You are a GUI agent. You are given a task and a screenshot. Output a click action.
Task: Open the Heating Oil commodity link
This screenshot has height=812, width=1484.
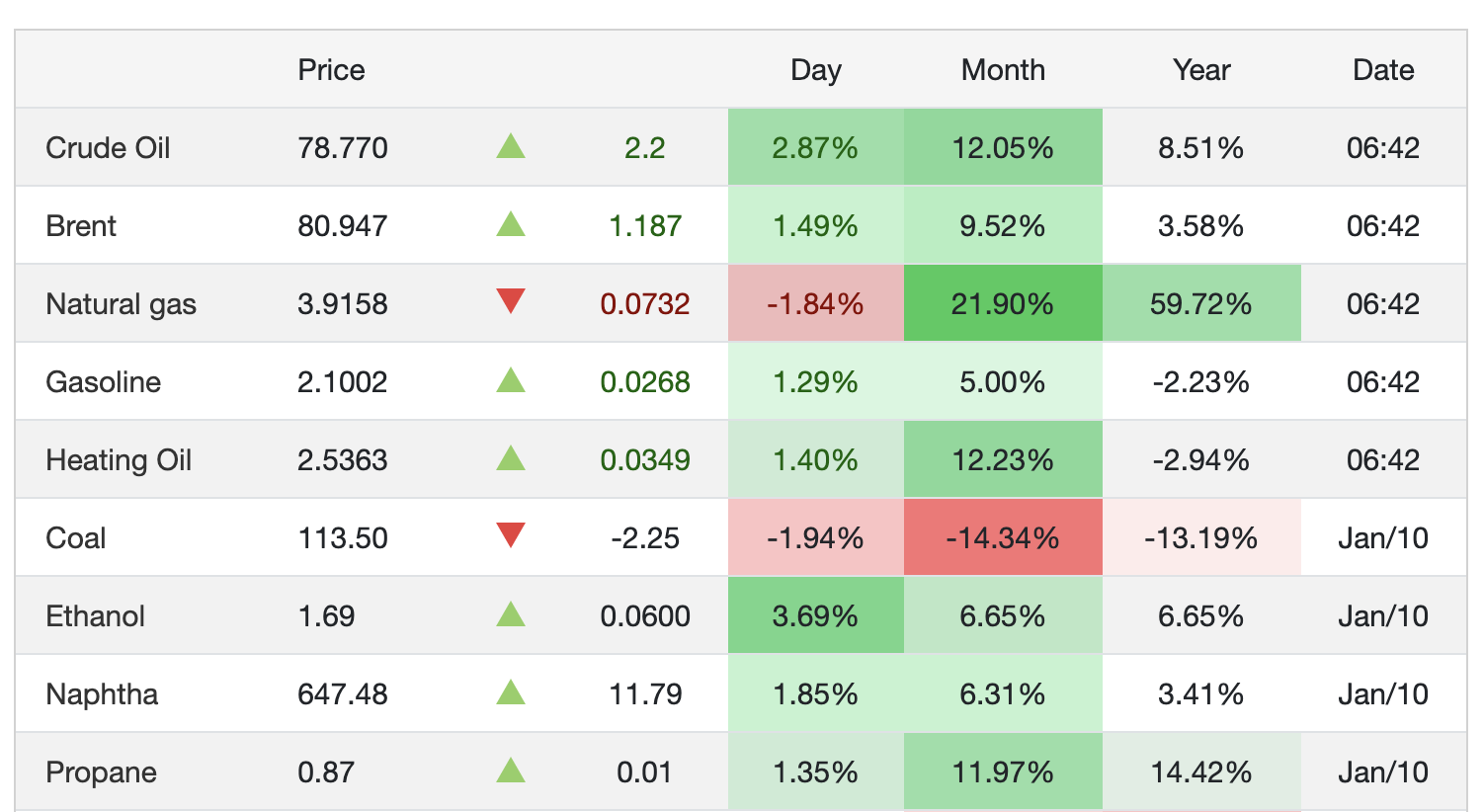tap(119, 460)
